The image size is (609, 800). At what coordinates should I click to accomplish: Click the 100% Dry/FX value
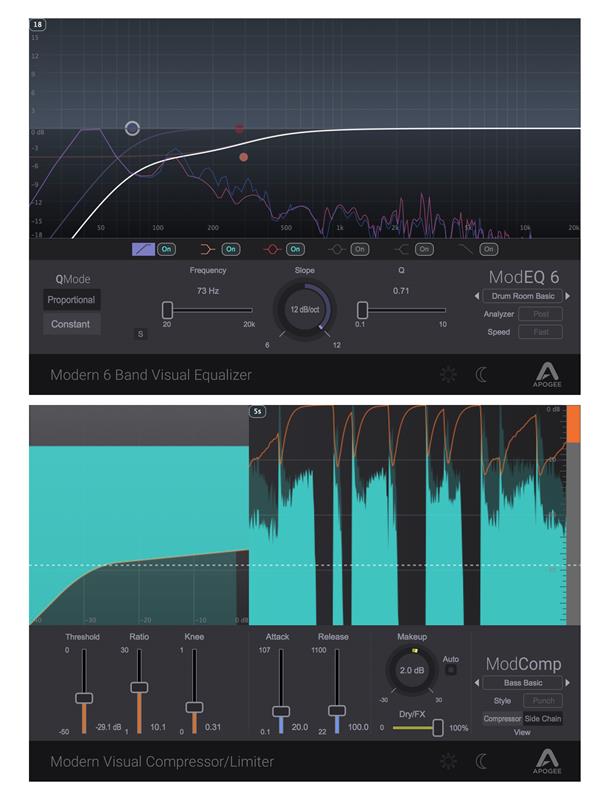pos(459,728)
